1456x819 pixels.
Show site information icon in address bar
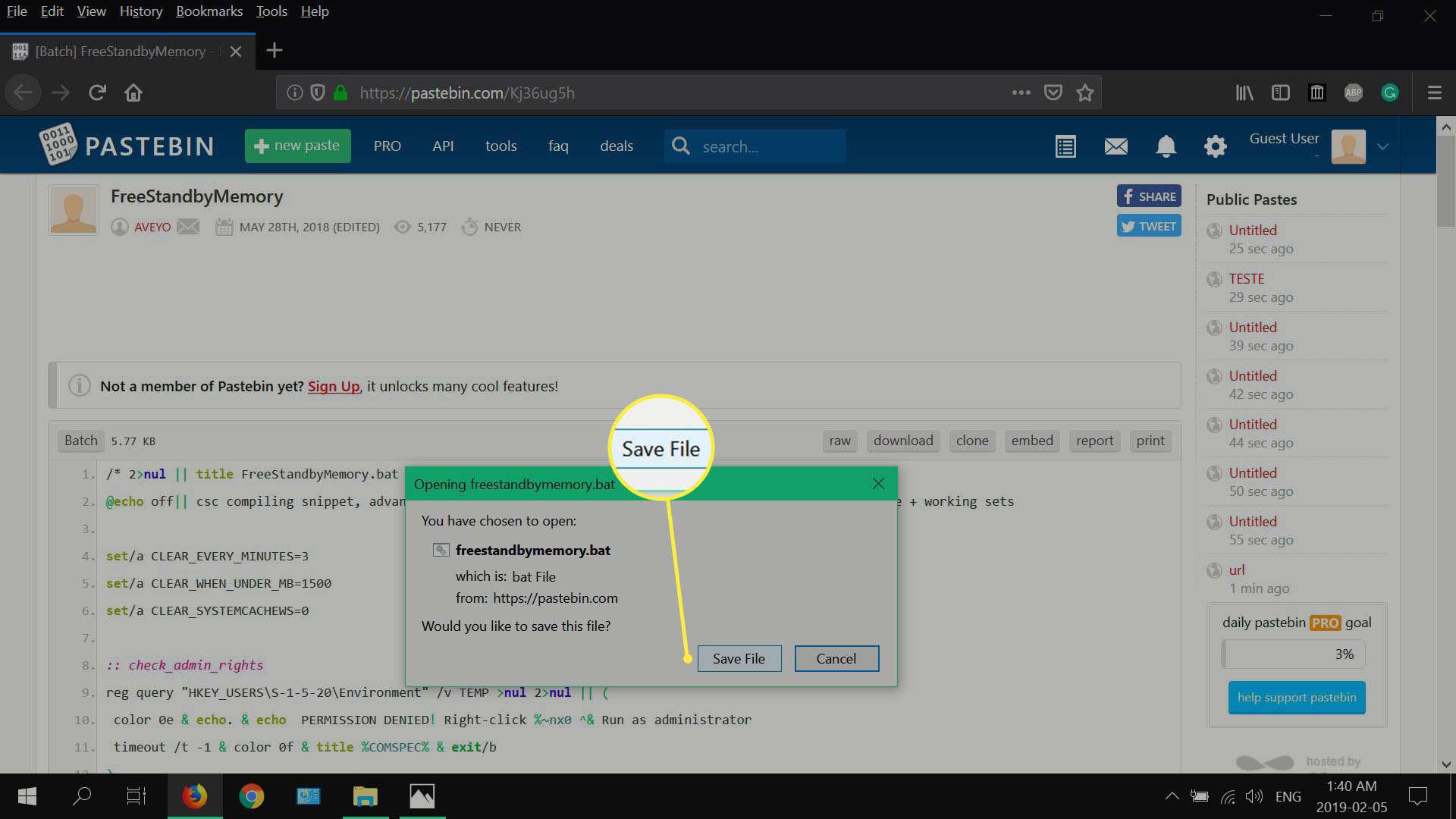(x=294, y=93)
